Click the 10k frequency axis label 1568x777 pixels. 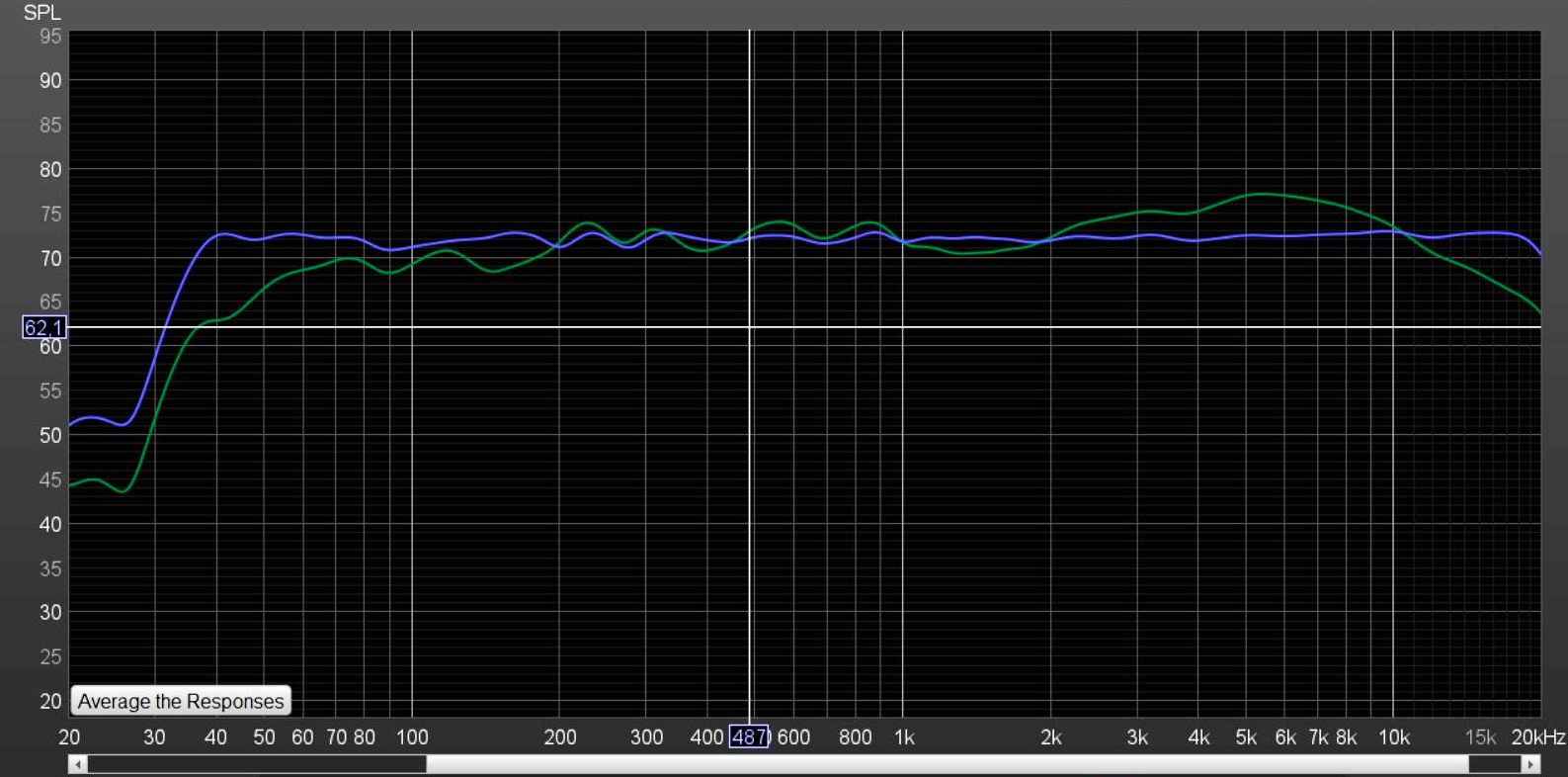1394,737
